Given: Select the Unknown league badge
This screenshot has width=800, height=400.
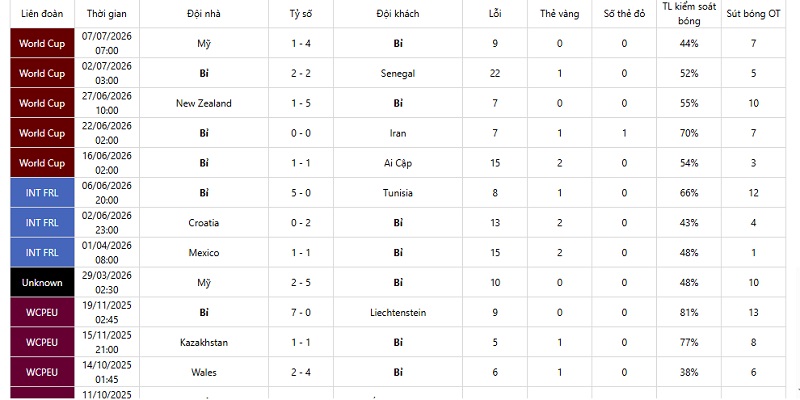Looking at the screenshot, I should [42, 283].
